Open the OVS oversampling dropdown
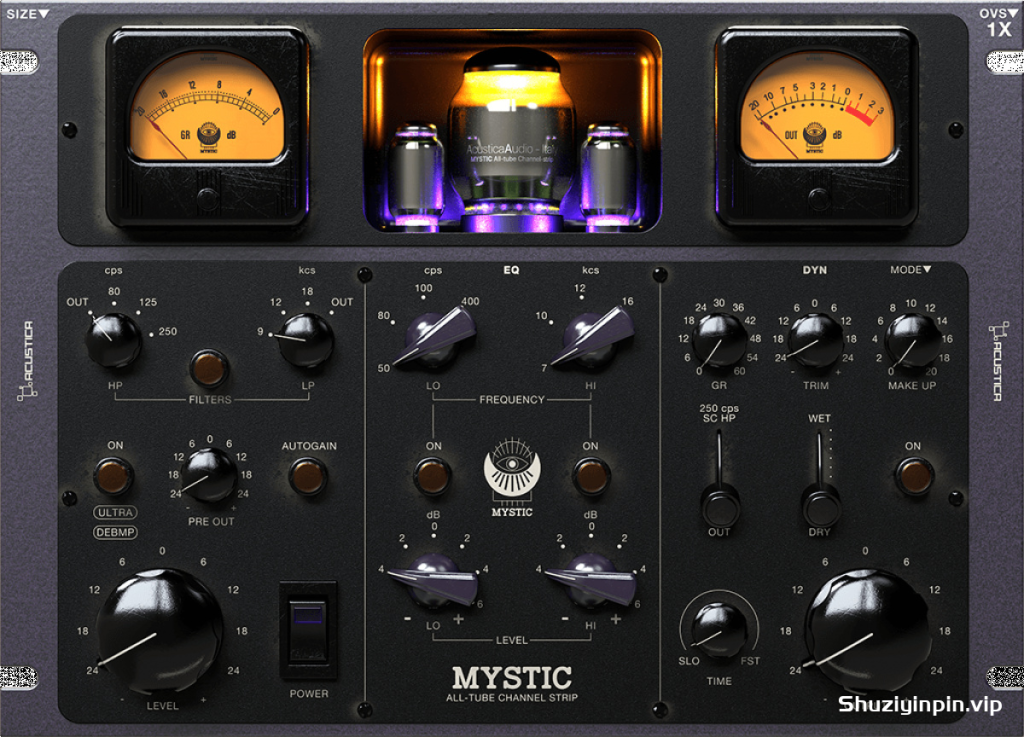The height and width of the screenshot is (737, 1024). tap(998, 13)
